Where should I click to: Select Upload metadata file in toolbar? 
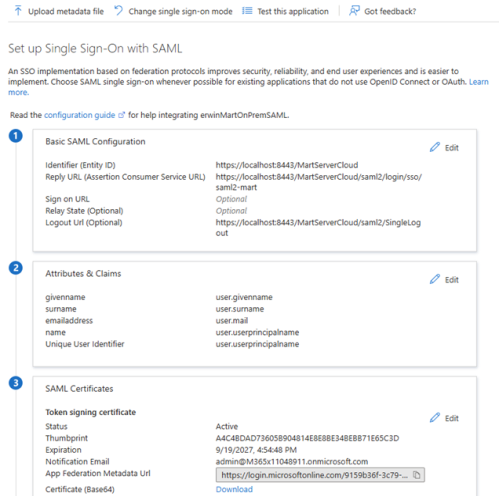click(x=59, y=11)
